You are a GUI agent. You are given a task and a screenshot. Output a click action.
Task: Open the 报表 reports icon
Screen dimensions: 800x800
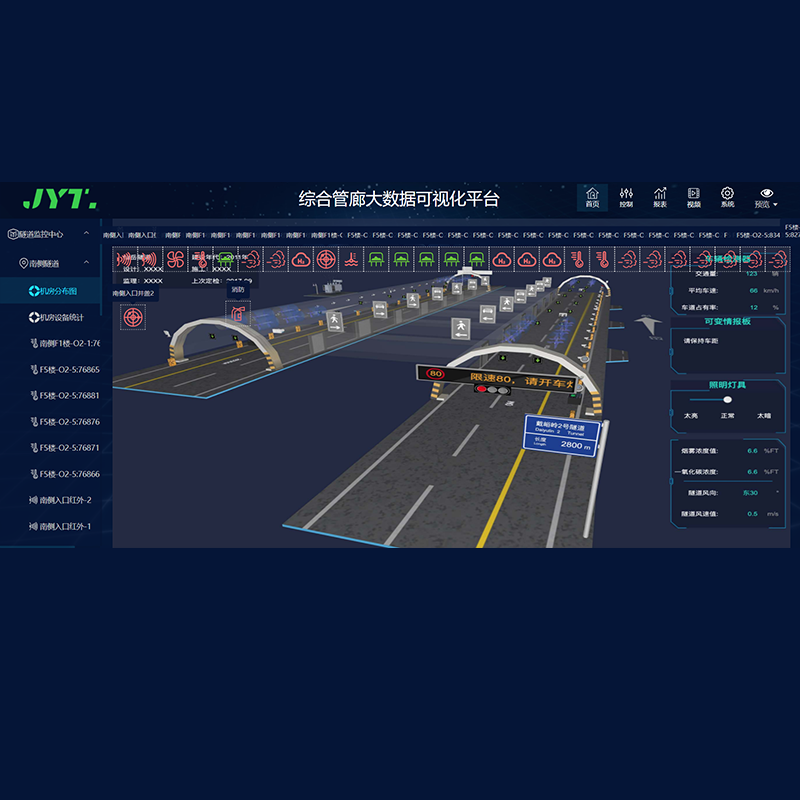[661, 192]
